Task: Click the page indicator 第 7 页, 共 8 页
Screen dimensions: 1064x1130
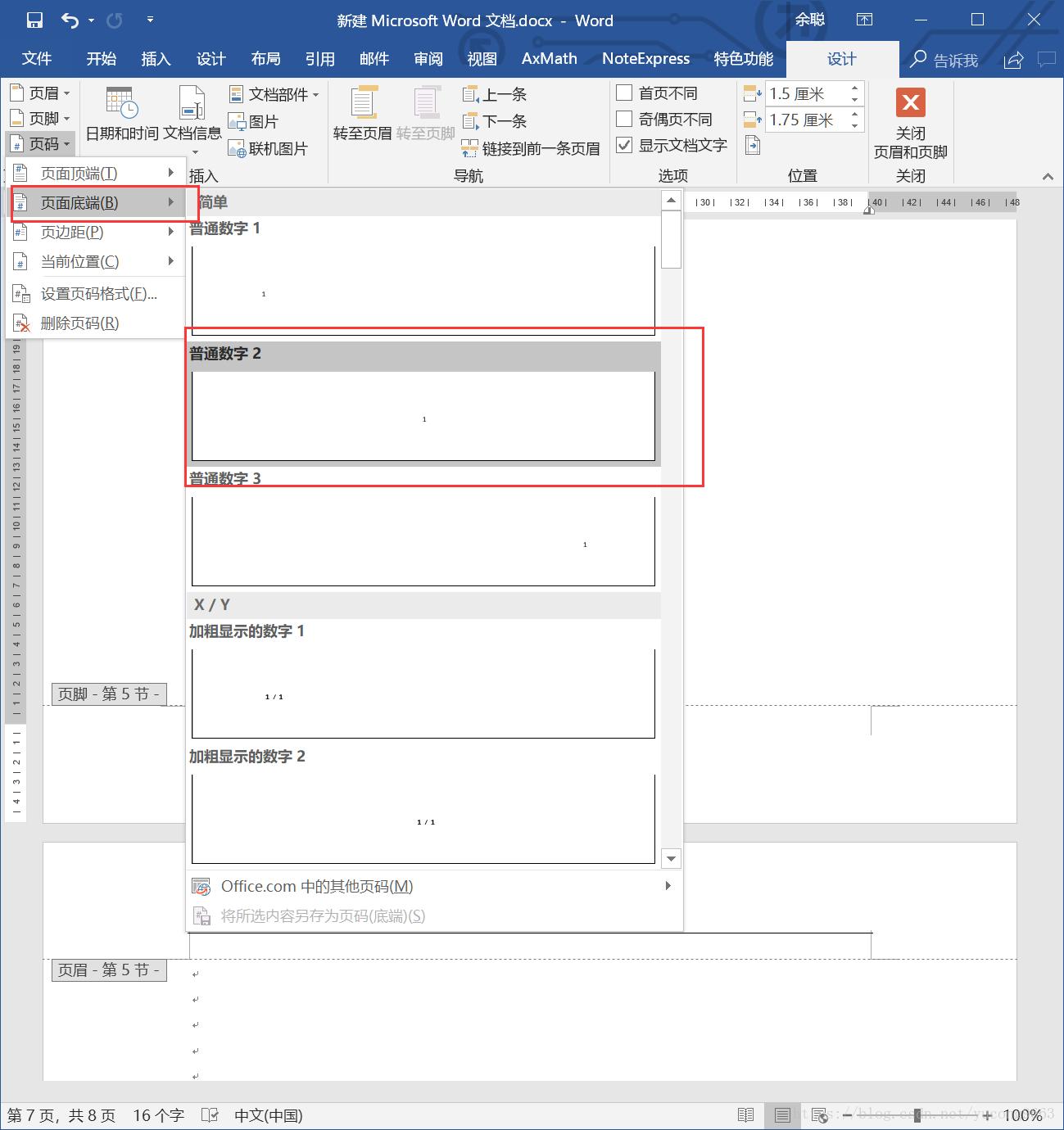Action: tap(61, 1115)
